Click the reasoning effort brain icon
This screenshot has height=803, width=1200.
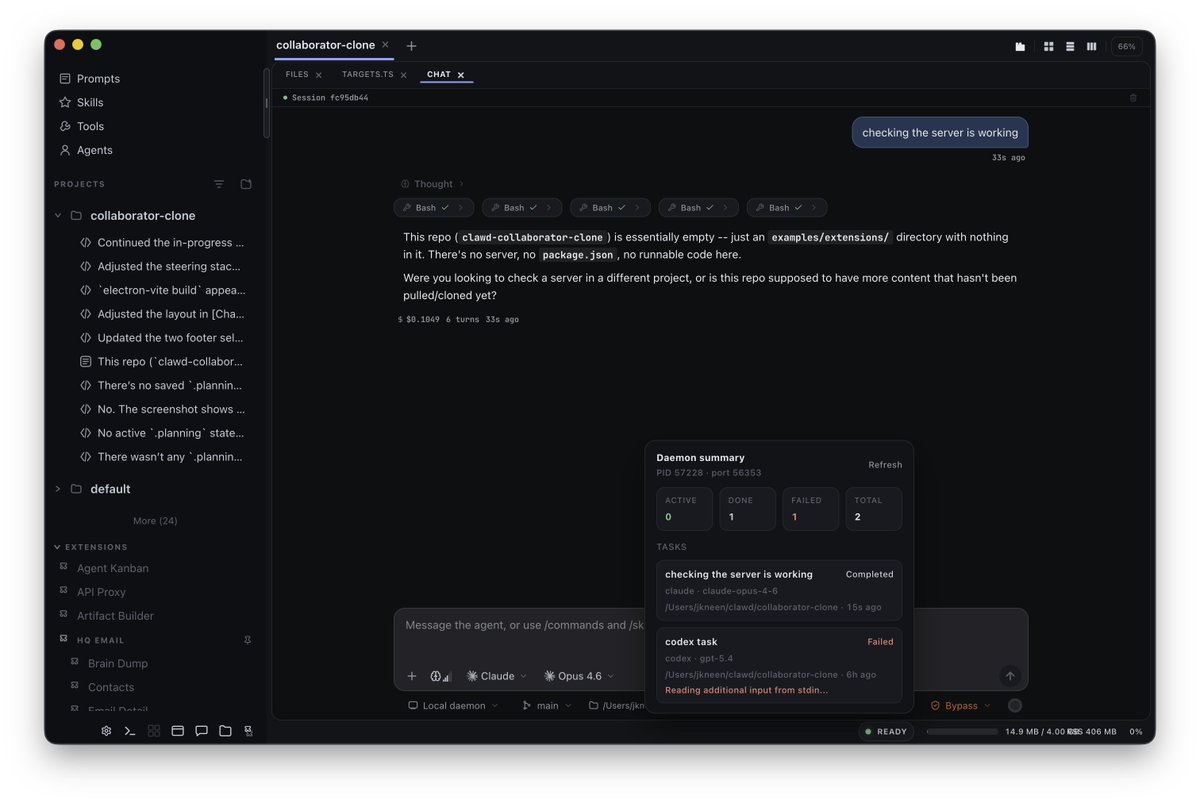pos(440,676)
